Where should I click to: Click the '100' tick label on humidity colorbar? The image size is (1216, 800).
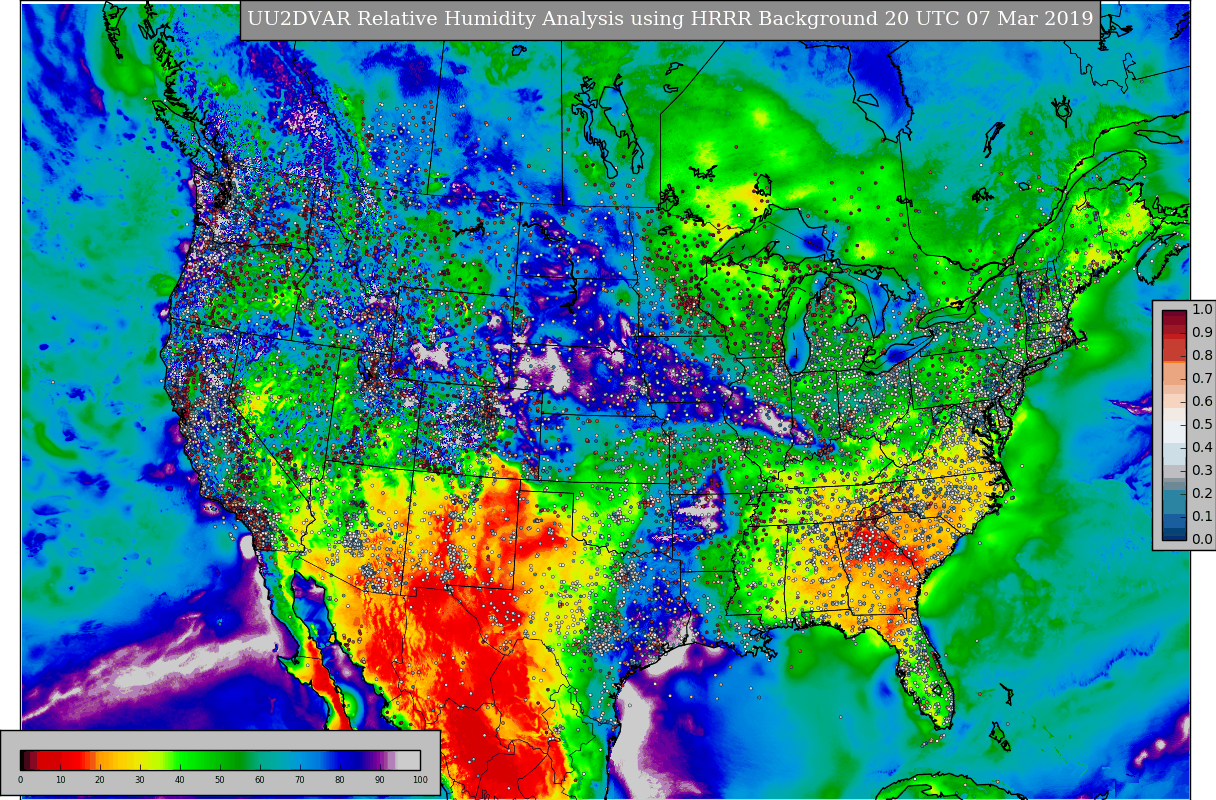click(420, 780)
